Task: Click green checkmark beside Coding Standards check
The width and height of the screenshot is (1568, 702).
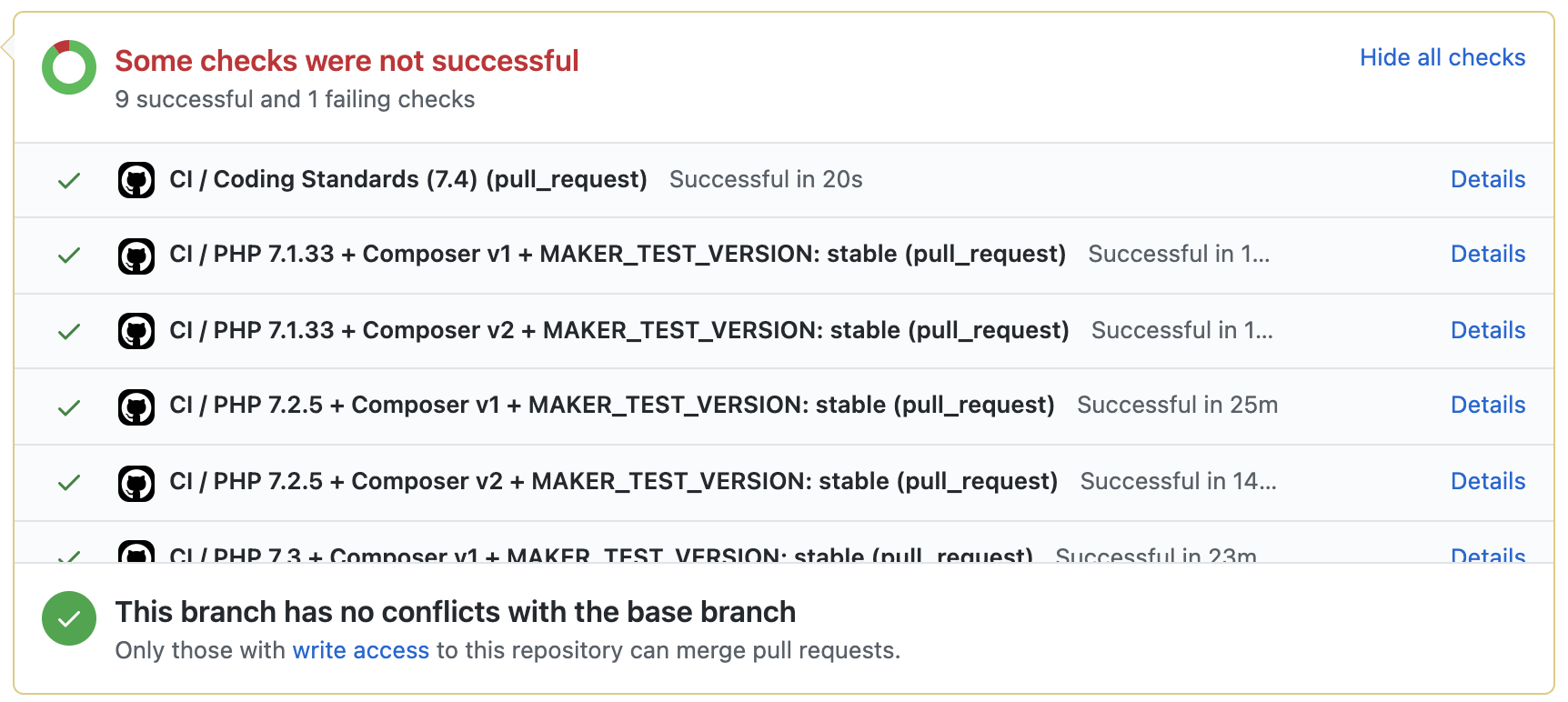Action: coord(69,180)
